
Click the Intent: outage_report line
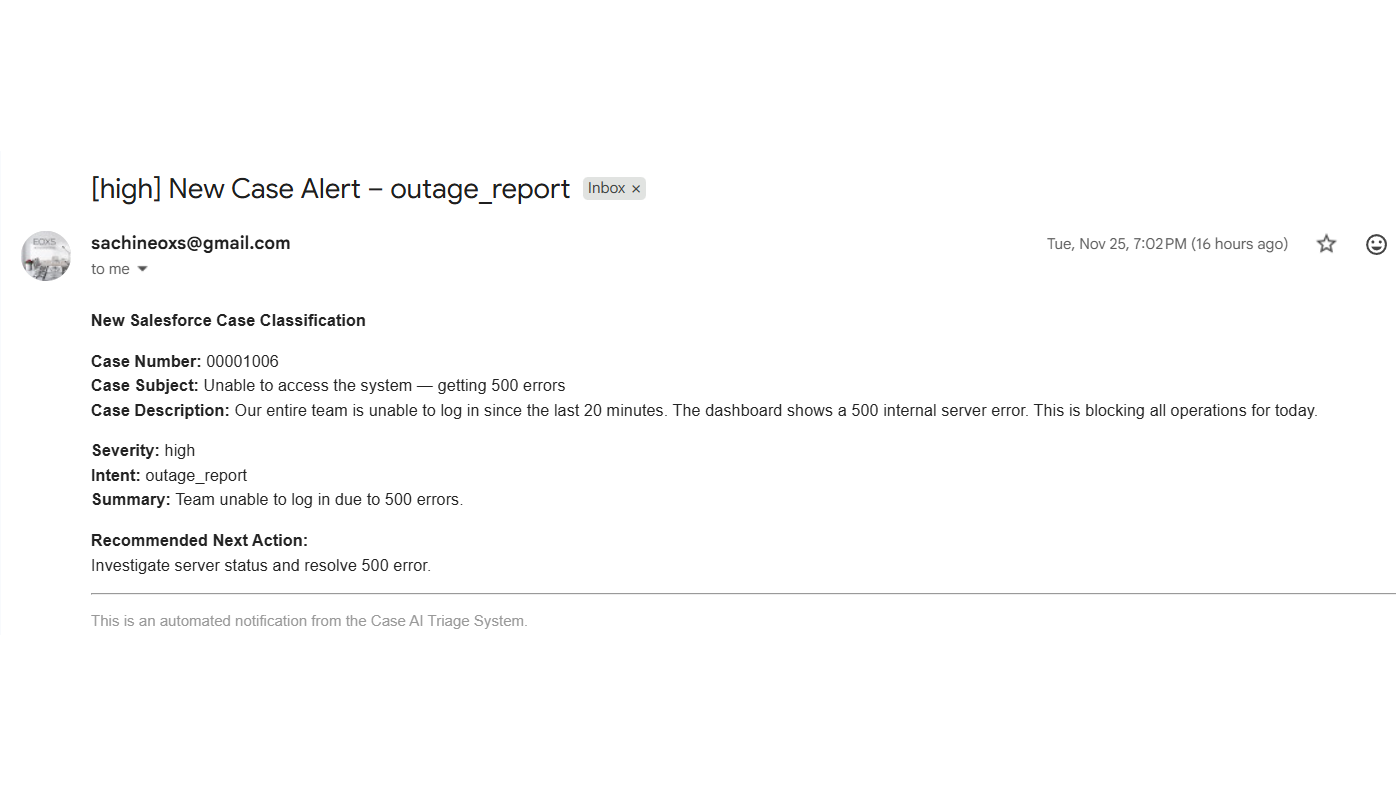pos(169,475)
